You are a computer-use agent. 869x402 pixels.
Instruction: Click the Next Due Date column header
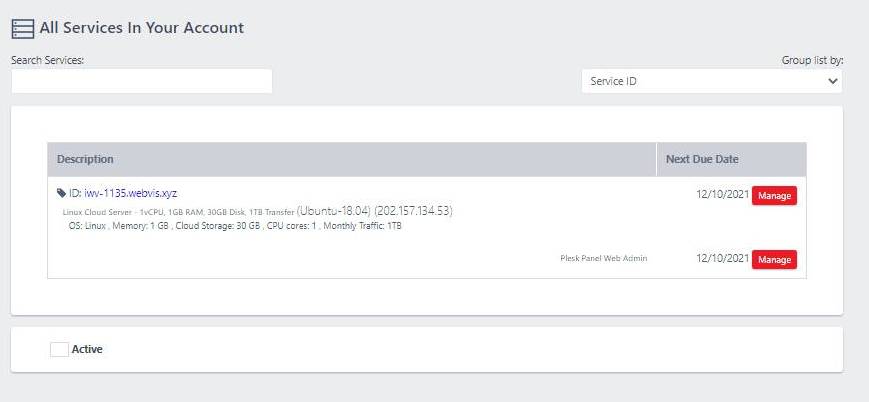pyautogui.click(x=702, y=159)
